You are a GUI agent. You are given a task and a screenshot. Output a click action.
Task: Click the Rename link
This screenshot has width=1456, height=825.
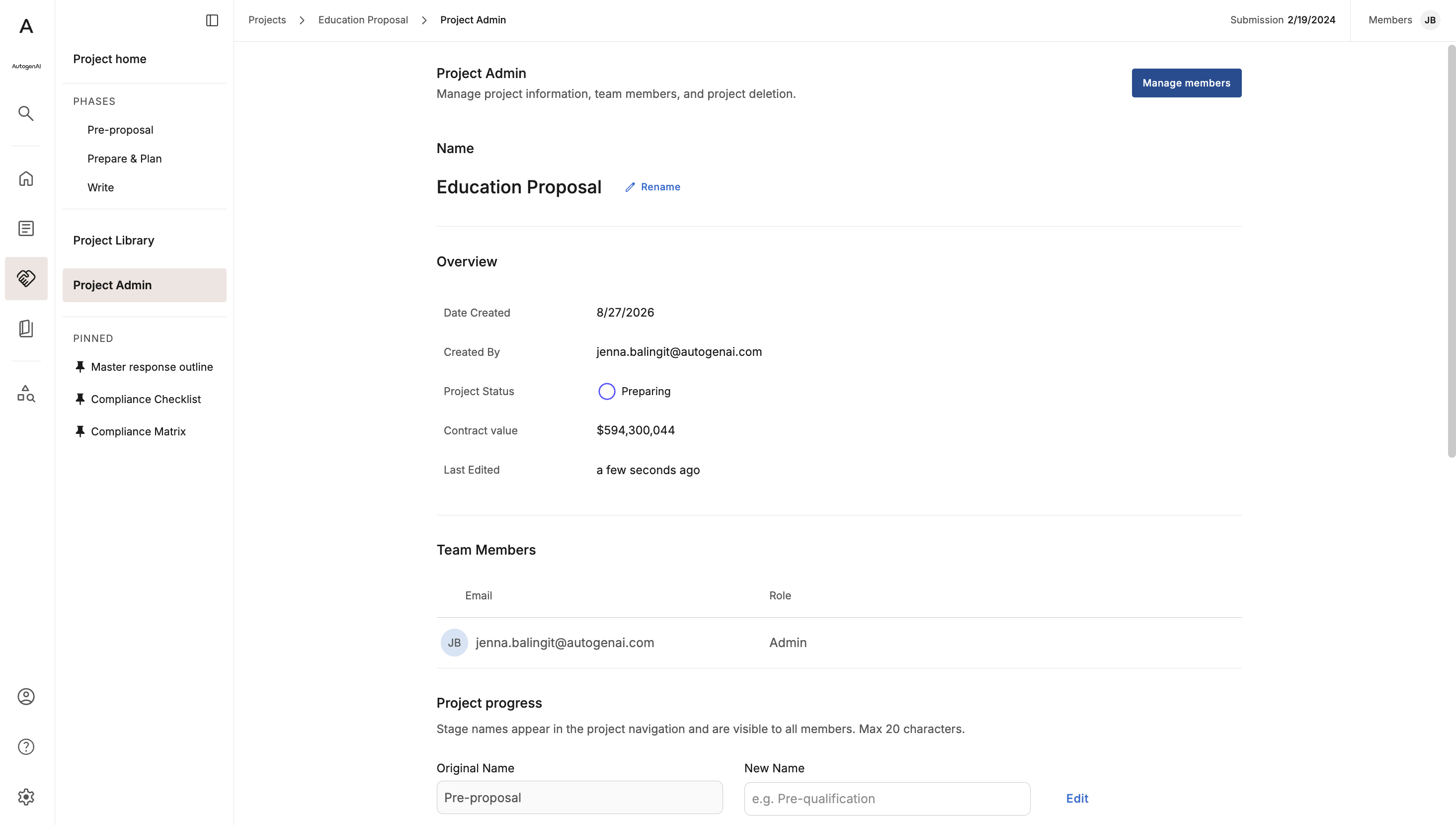(x=660, y=187)
